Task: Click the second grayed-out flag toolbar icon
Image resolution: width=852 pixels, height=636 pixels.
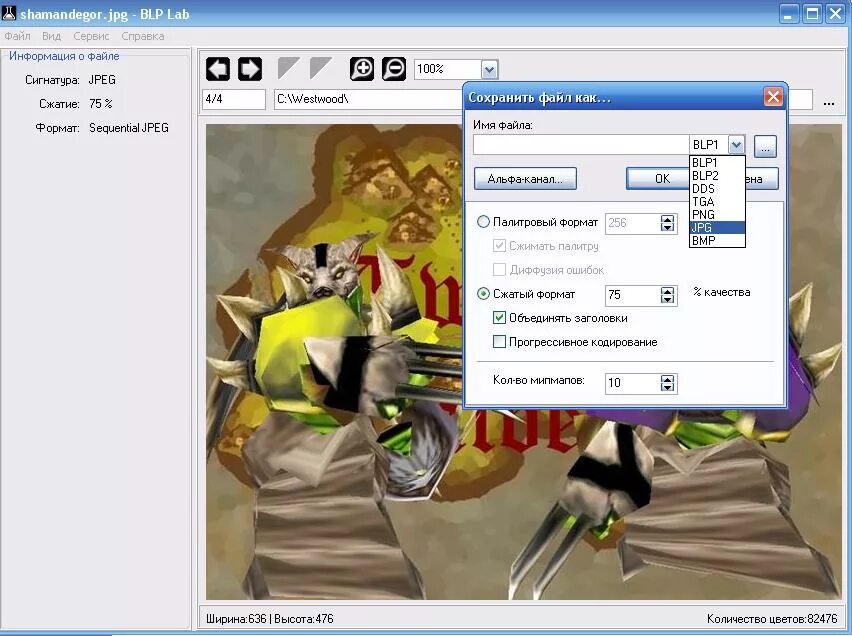Action: tap(320, 68)
